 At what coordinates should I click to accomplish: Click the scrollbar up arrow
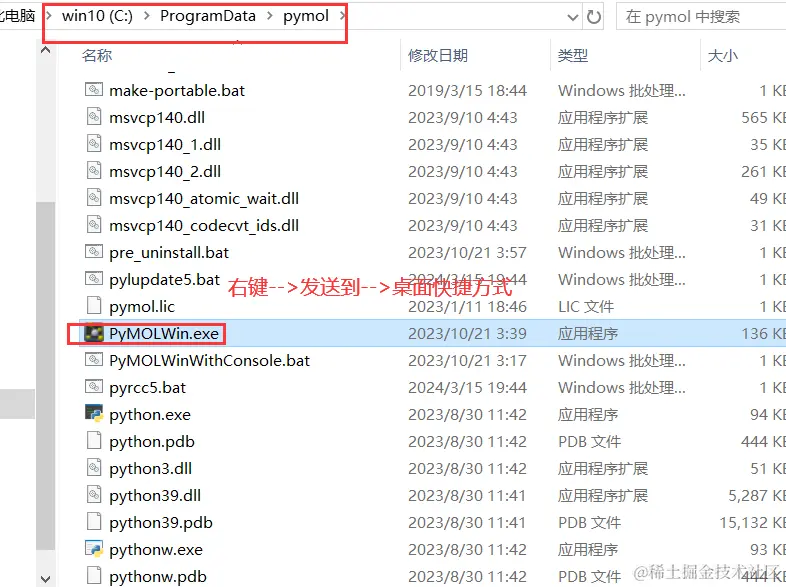46,50
